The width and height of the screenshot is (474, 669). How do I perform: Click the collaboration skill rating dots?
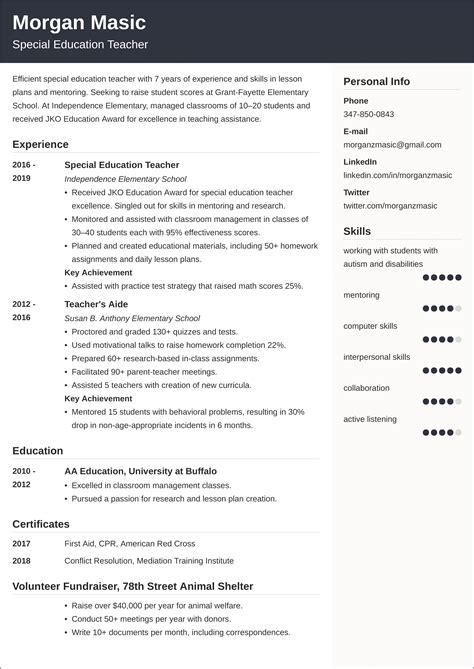(442, 401)
